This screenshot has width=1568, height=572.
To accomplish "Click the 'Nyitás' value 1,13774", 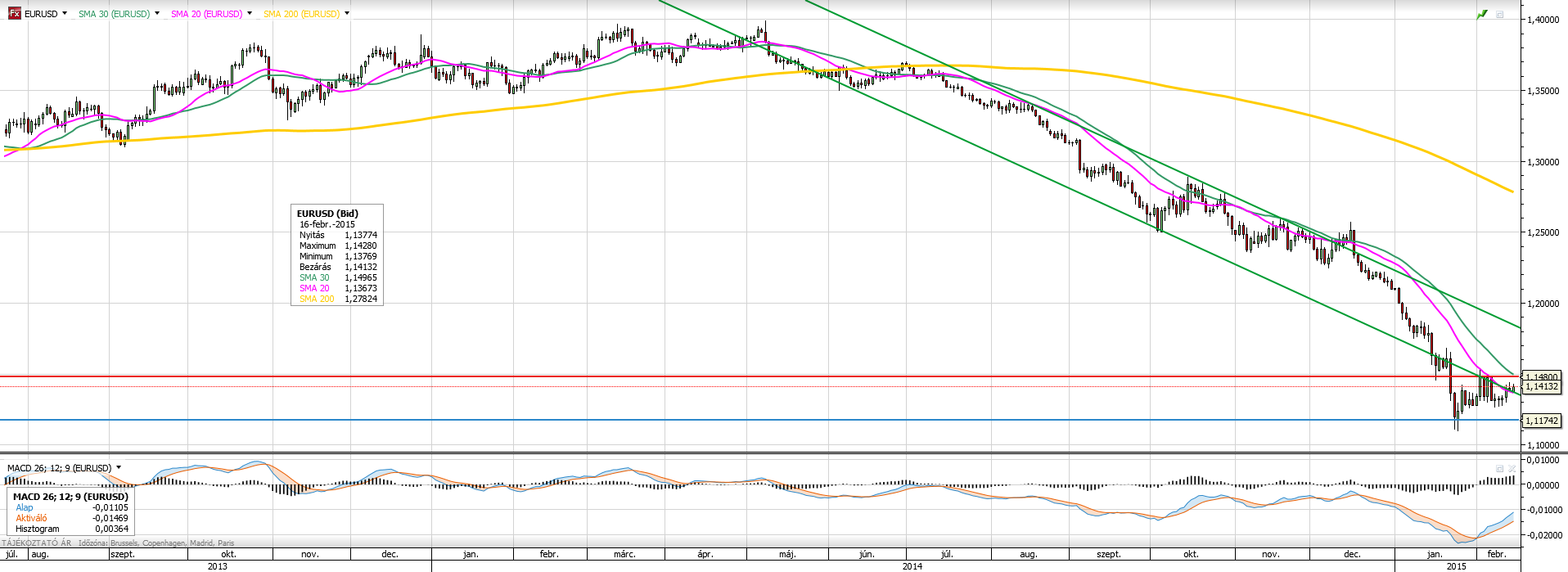I will 361,235.
